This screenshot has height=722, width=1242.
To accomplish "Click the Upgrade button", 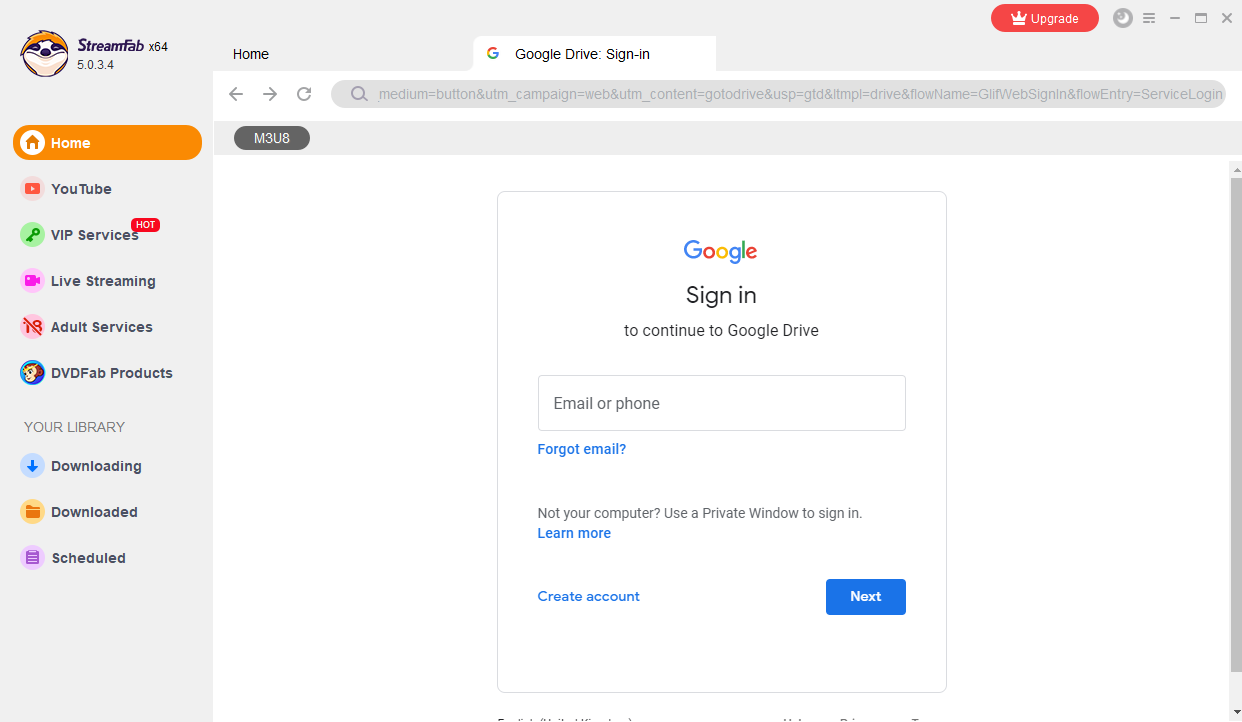I will click(1045, 18).
